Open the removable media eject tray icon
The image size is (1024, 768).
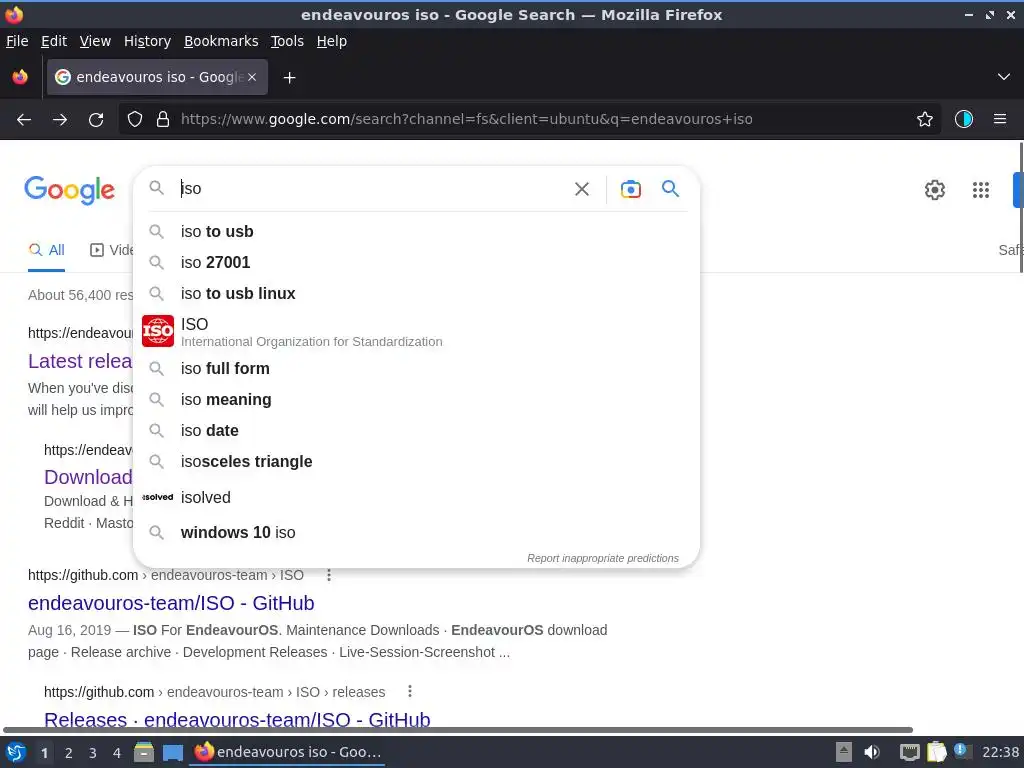tap(844, 752)
